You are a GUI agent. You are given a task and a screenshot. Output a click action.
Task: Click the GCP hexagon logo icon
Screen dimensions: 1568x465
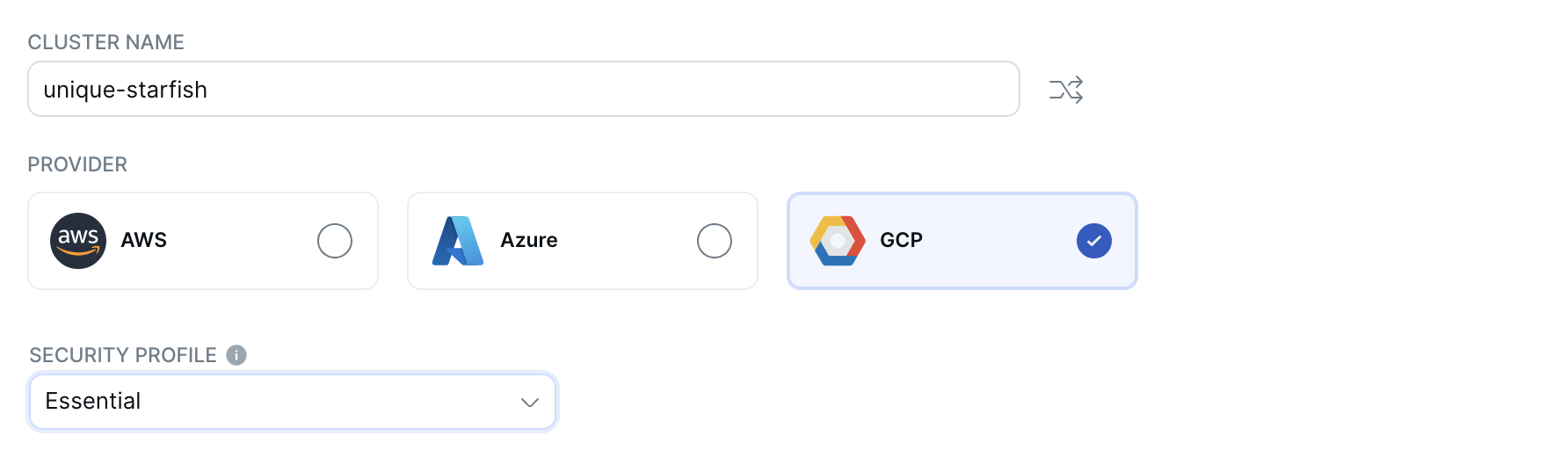click(x=838, y=241)
